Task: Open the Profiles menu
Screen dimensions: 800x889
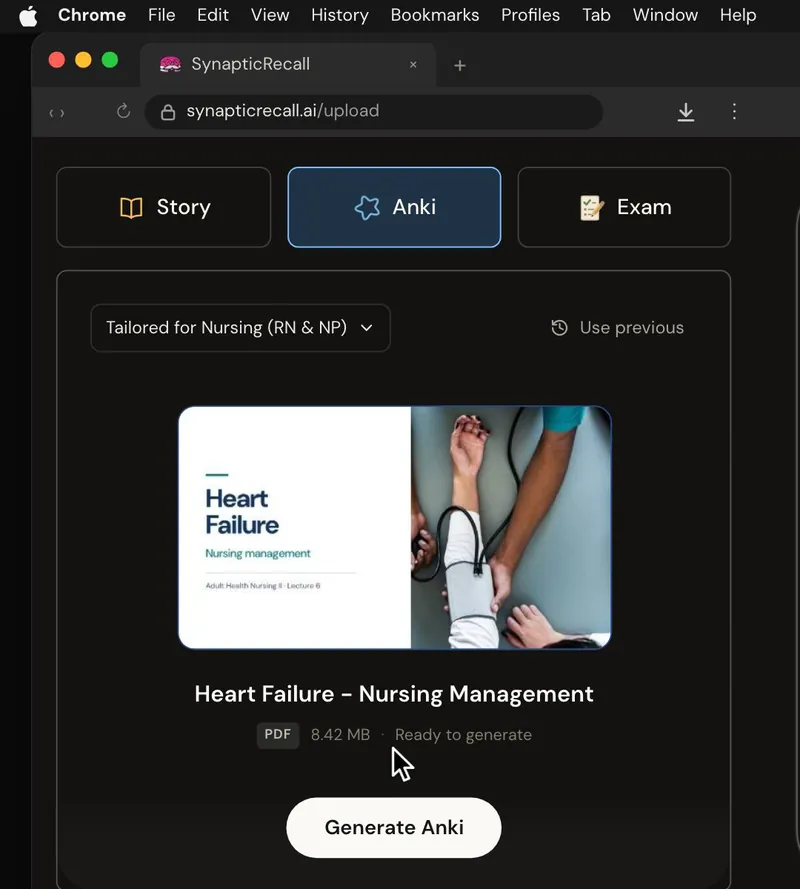Action: point(530,15)
